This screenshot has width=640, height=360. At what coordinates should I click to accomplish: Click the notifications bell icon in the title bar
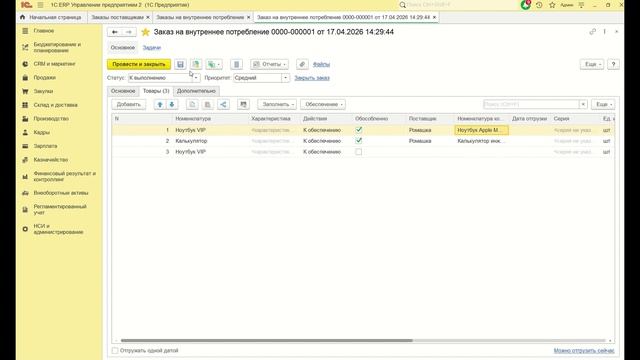coord(525,5)
